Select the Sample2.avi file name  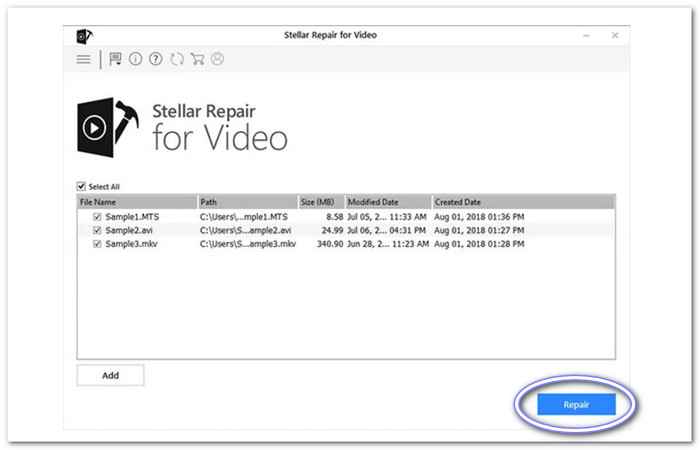point(129,230)
